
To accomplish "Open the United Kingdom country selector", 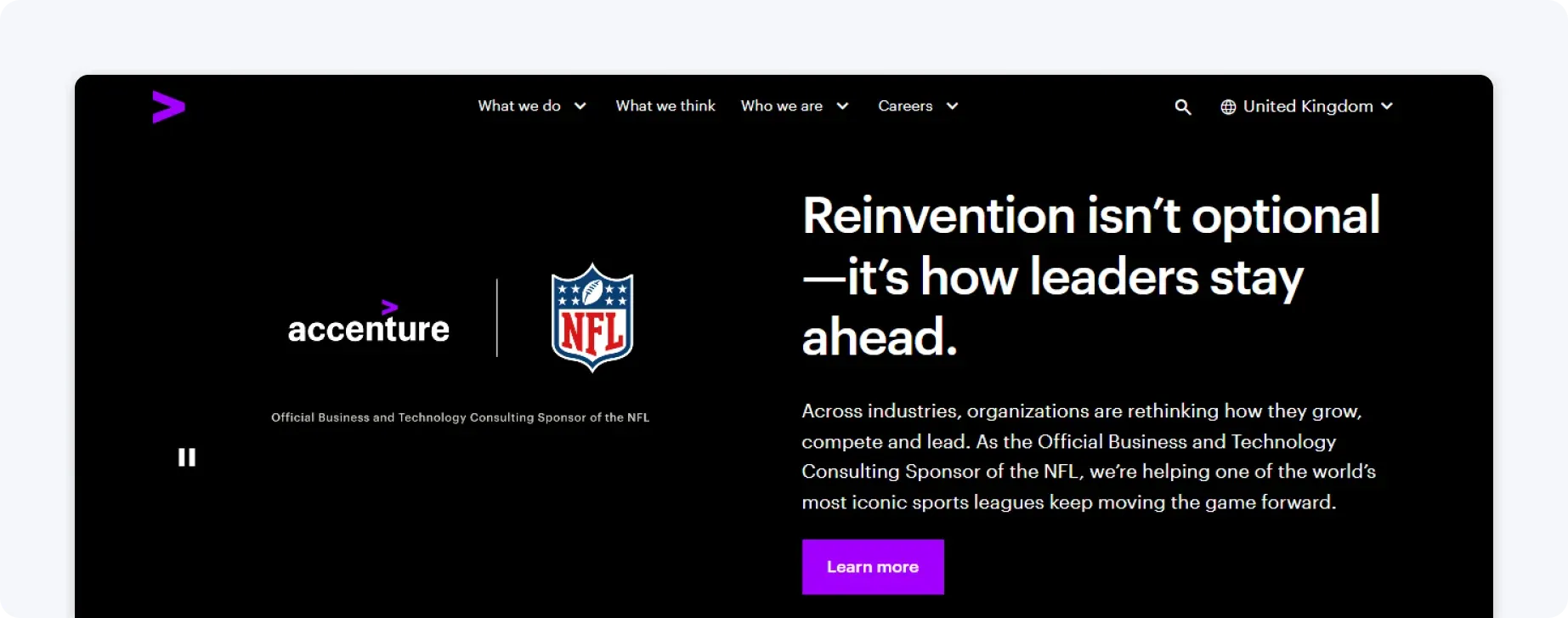I will pyautogui.click(x=1307, y=106).
